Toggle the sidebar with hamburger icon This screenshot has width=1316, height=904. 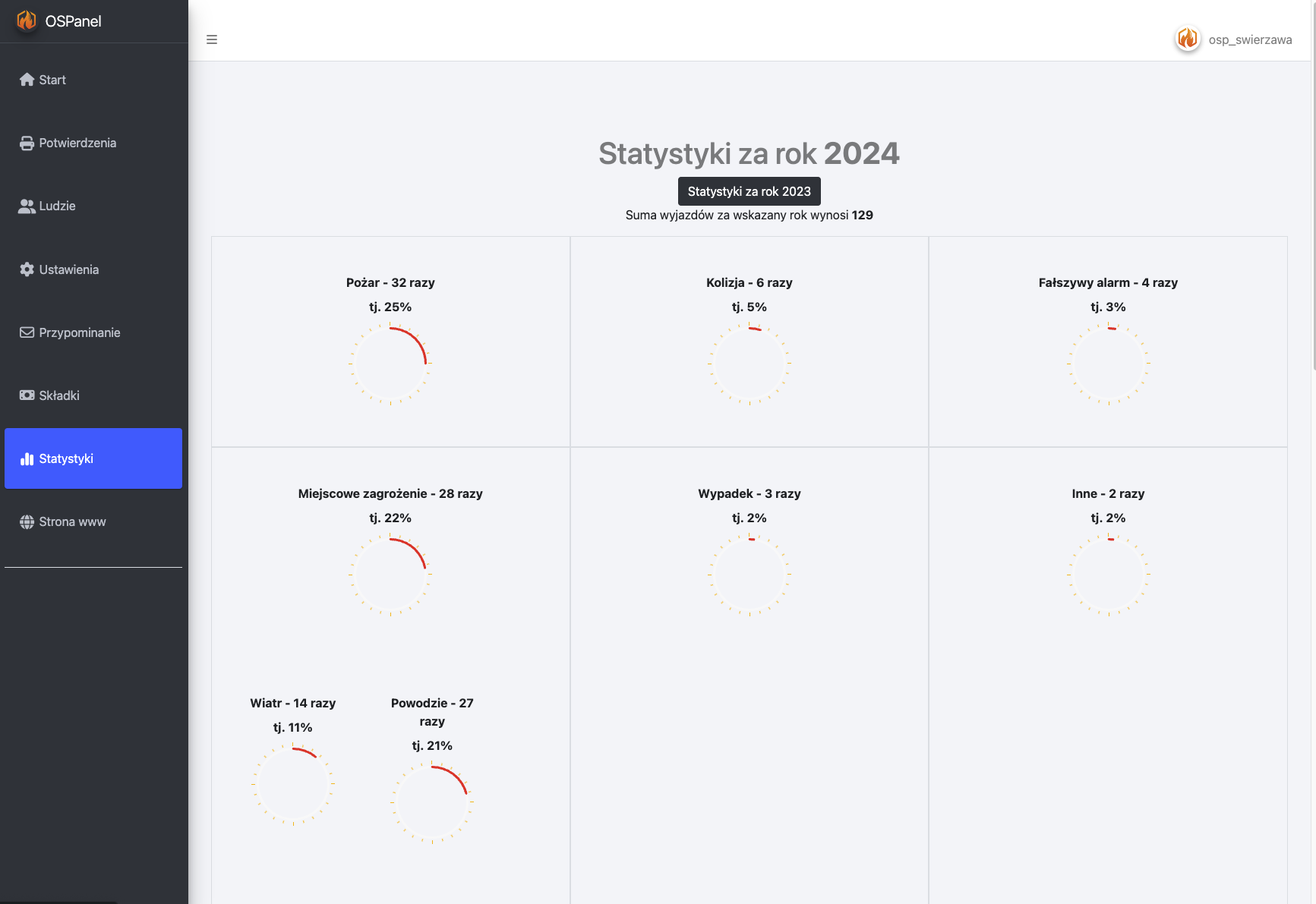click(212, 39)
